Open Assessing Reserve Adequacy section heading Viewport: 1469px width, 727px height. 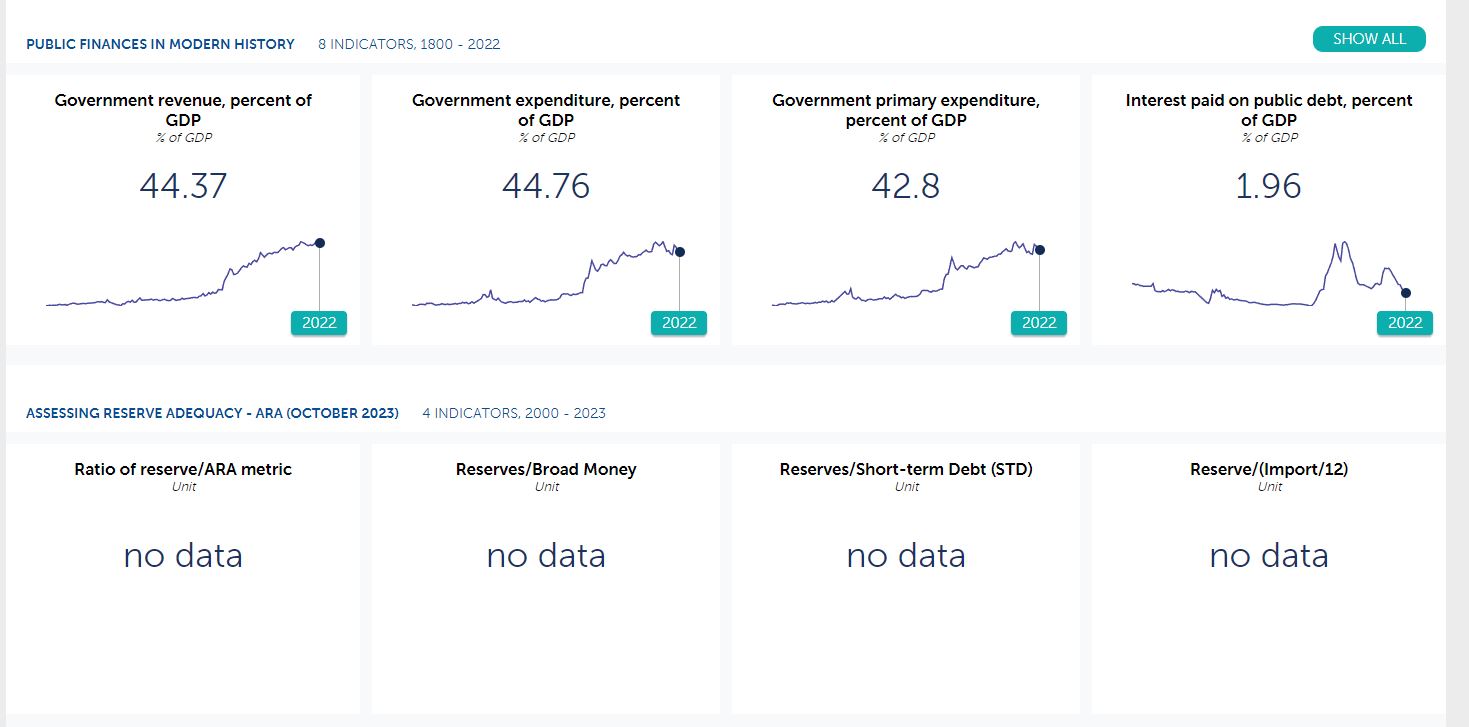tap(212, 413)
